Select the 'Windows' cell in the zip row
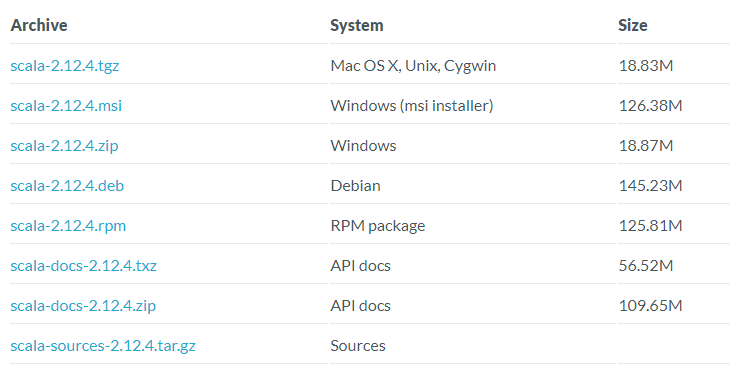The height and width of the screenshot is (379, 744). coord(363,146)
